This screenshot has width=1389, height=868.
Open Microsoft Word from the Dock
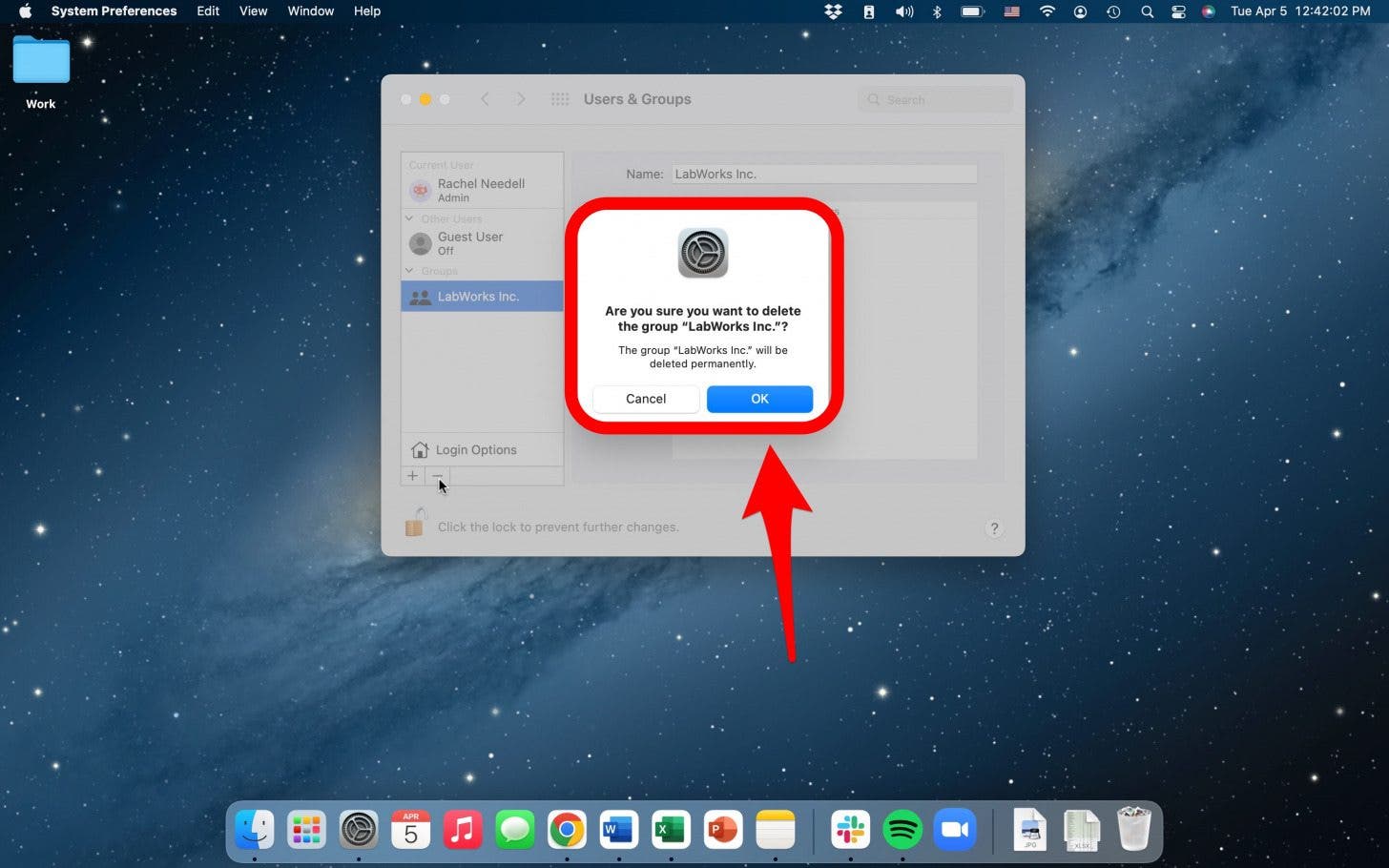[618, 830]
